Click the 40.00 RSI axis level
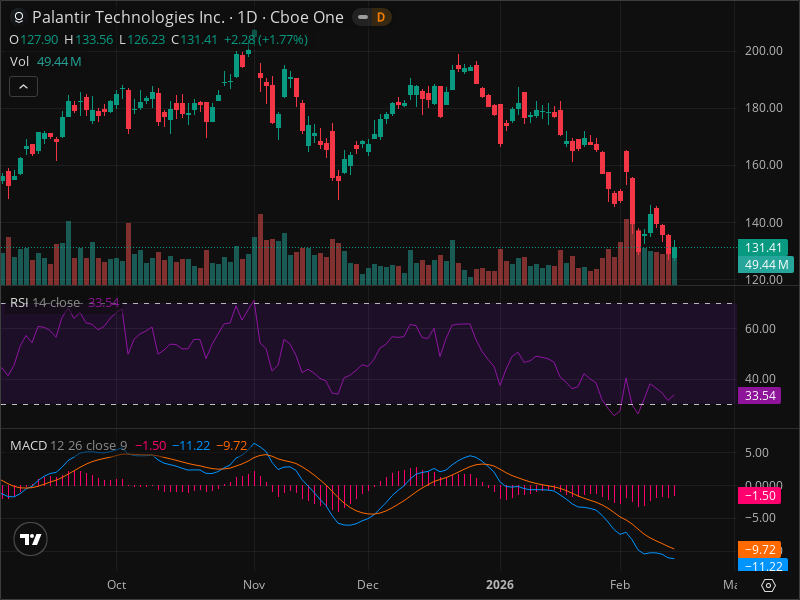The image size is (800, 600). pyautogui.click(x=760, y=379)
